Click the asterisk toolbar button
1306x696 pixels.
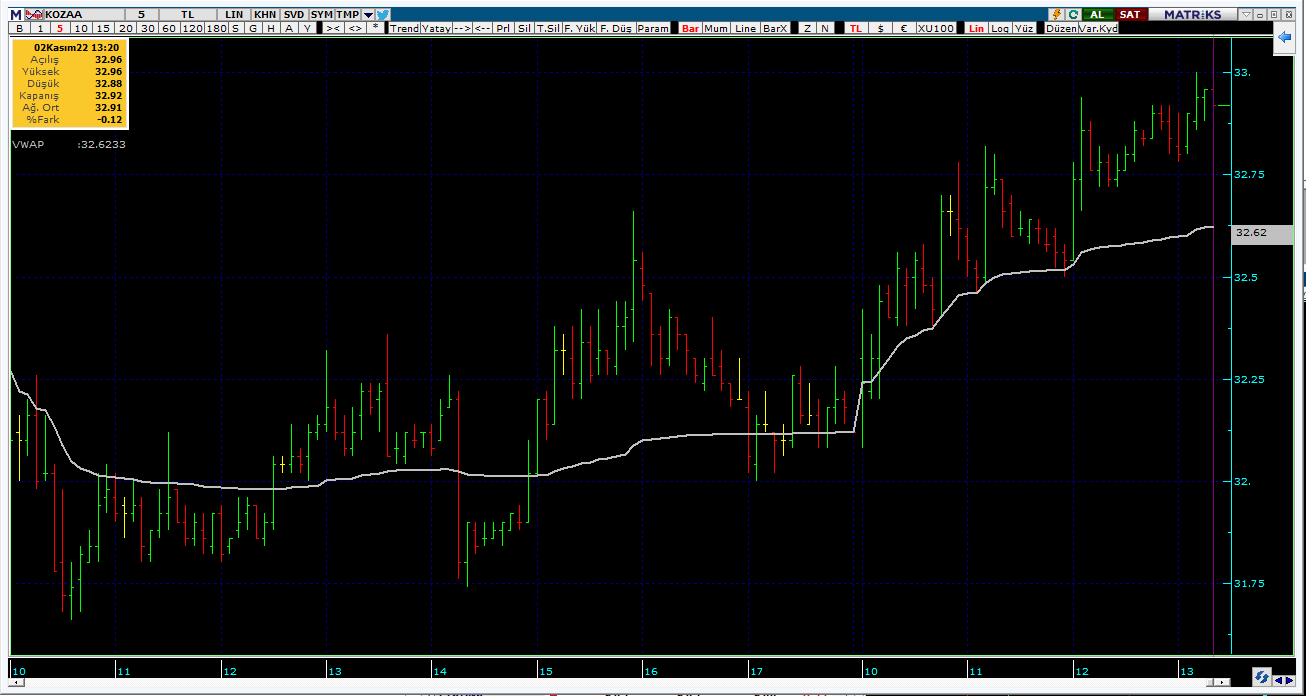click(x=375, y=28)
